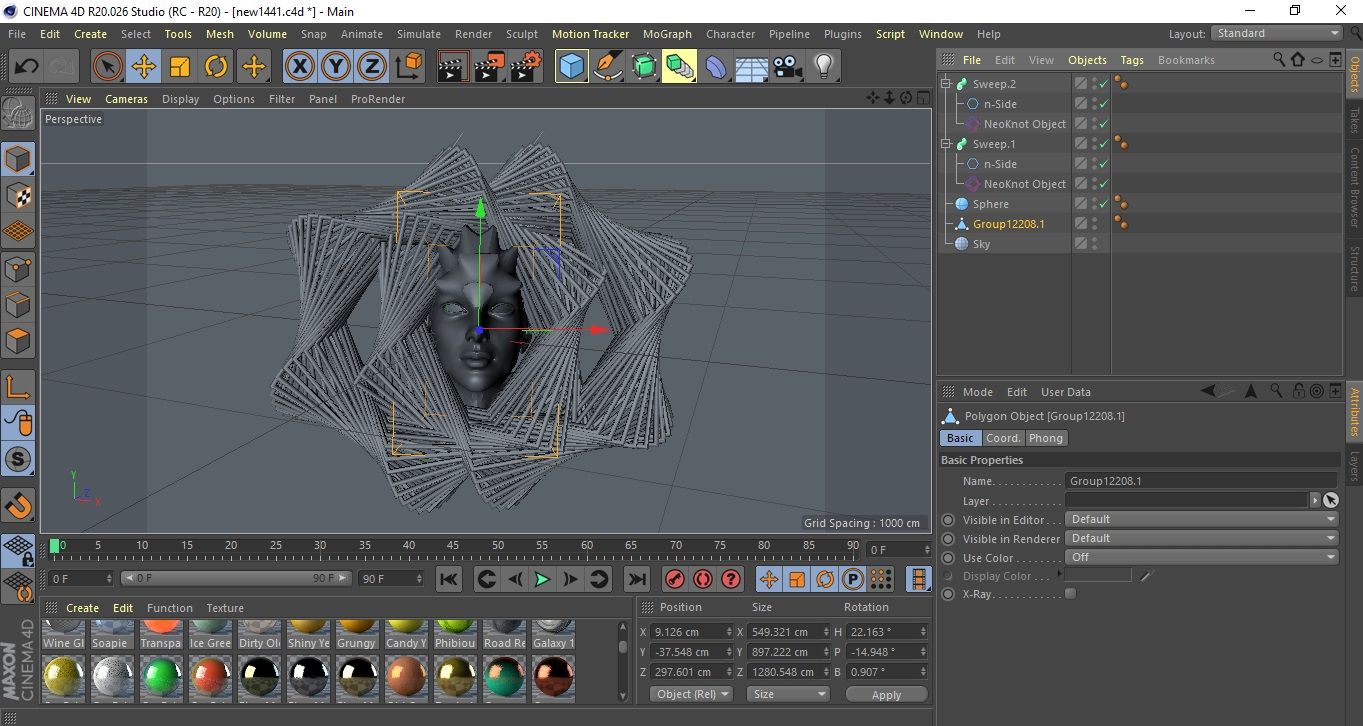Toggle the Use Color animation radio dot
The image size is (1363, 726).
948,558
